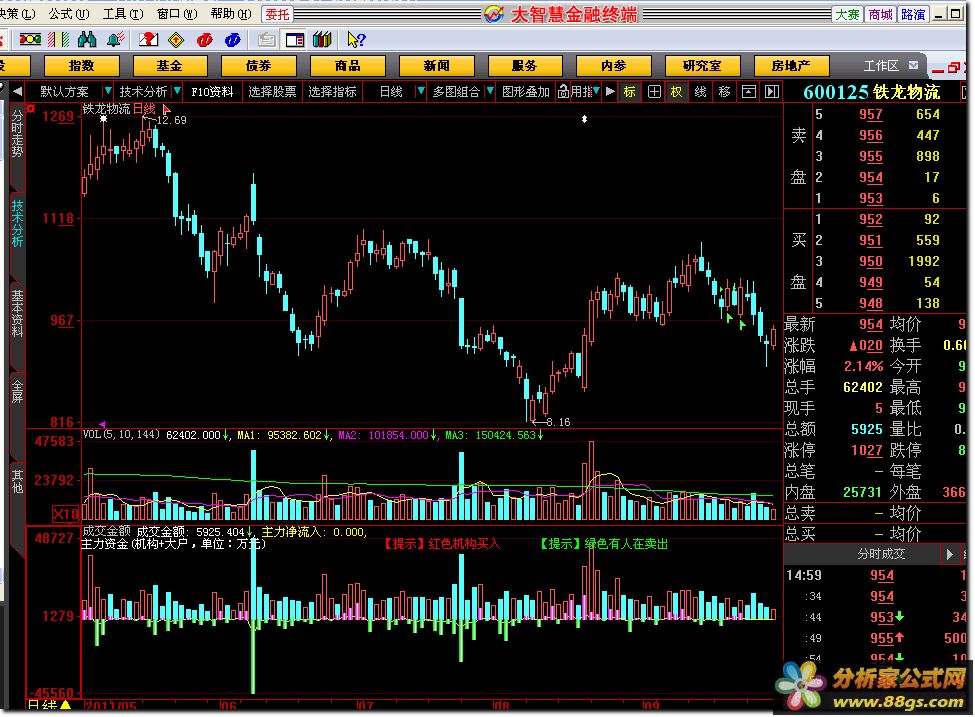
Task: Open the 默认方案 dropdown arrow
Action: pyautogui.click(x=108, y=91)
